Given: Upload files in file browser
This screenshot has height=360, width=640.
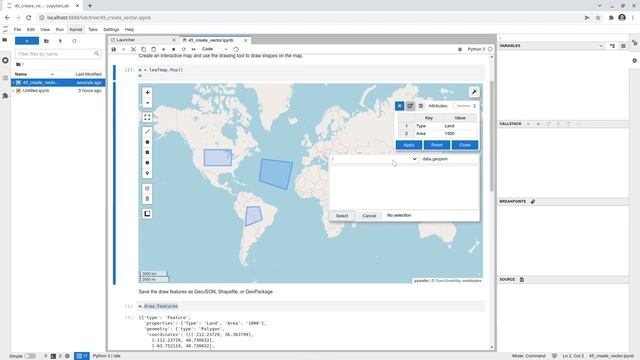Looking at the screenshot, I should click(x=60, y=41).
